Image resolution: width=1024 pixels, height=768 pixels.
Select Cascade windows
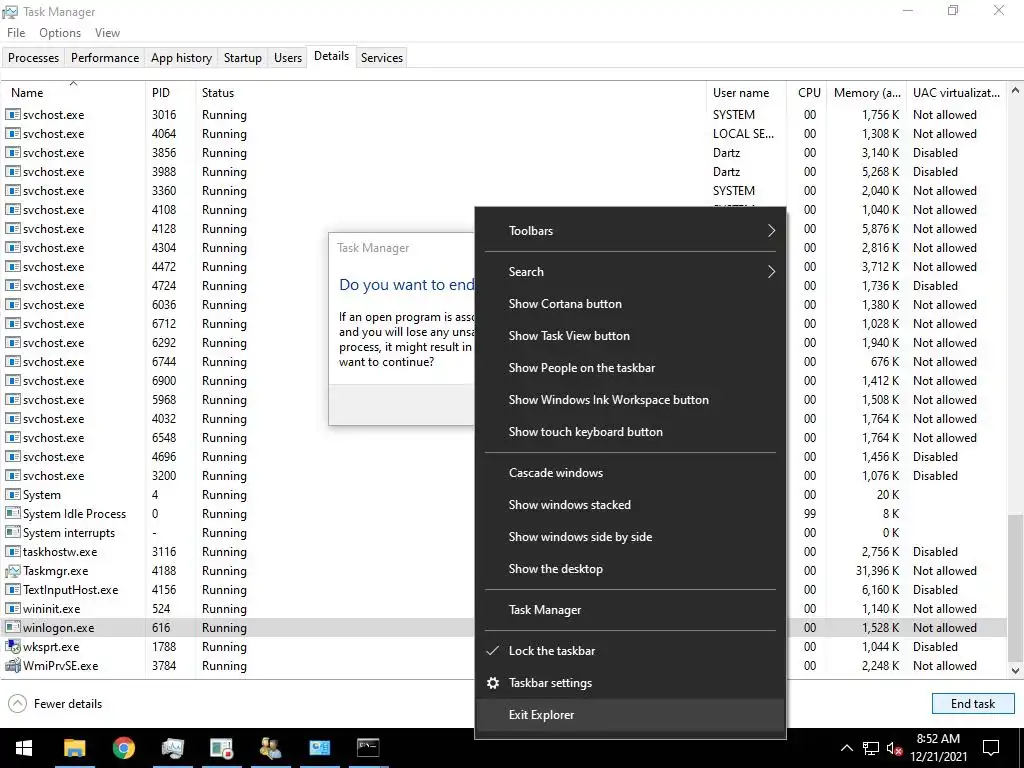coord(631,473)
